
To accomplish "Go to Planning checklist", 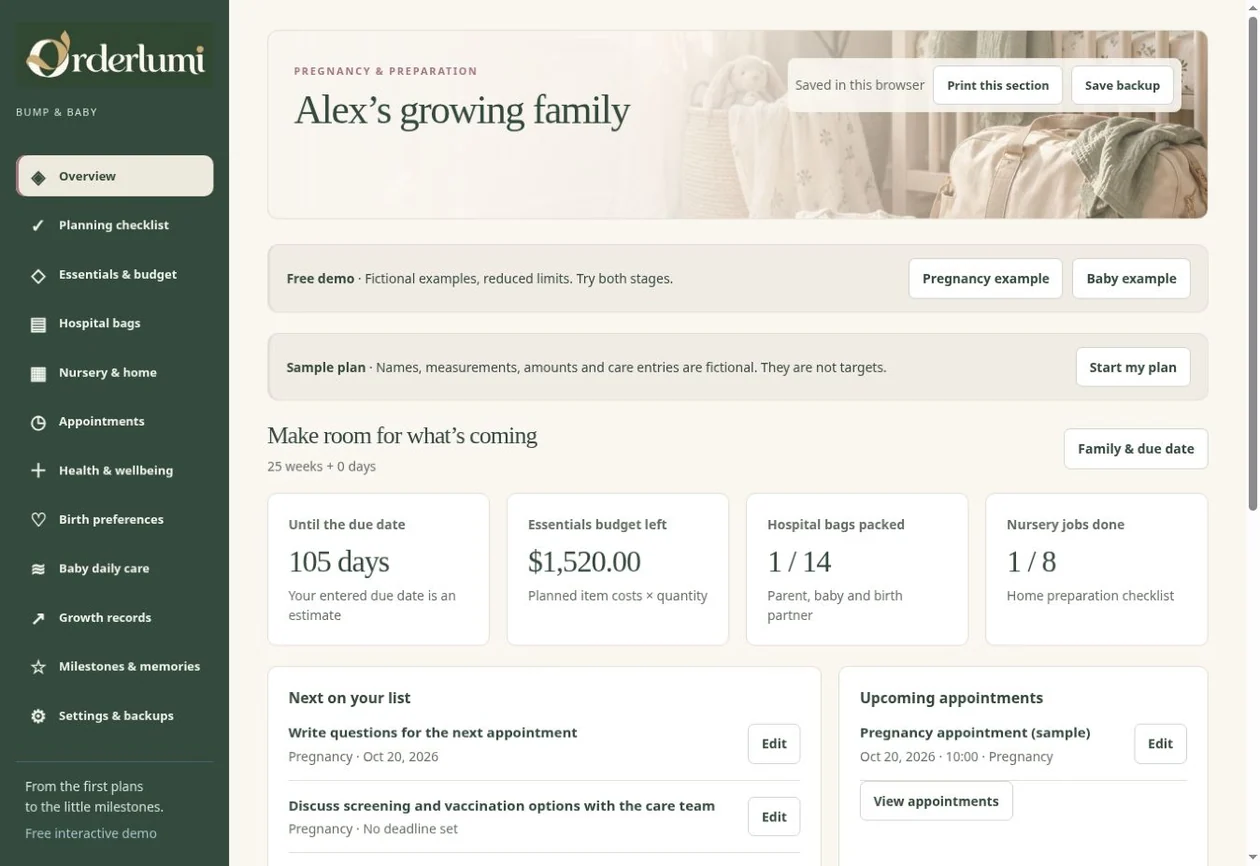I will tap(114, 225).
